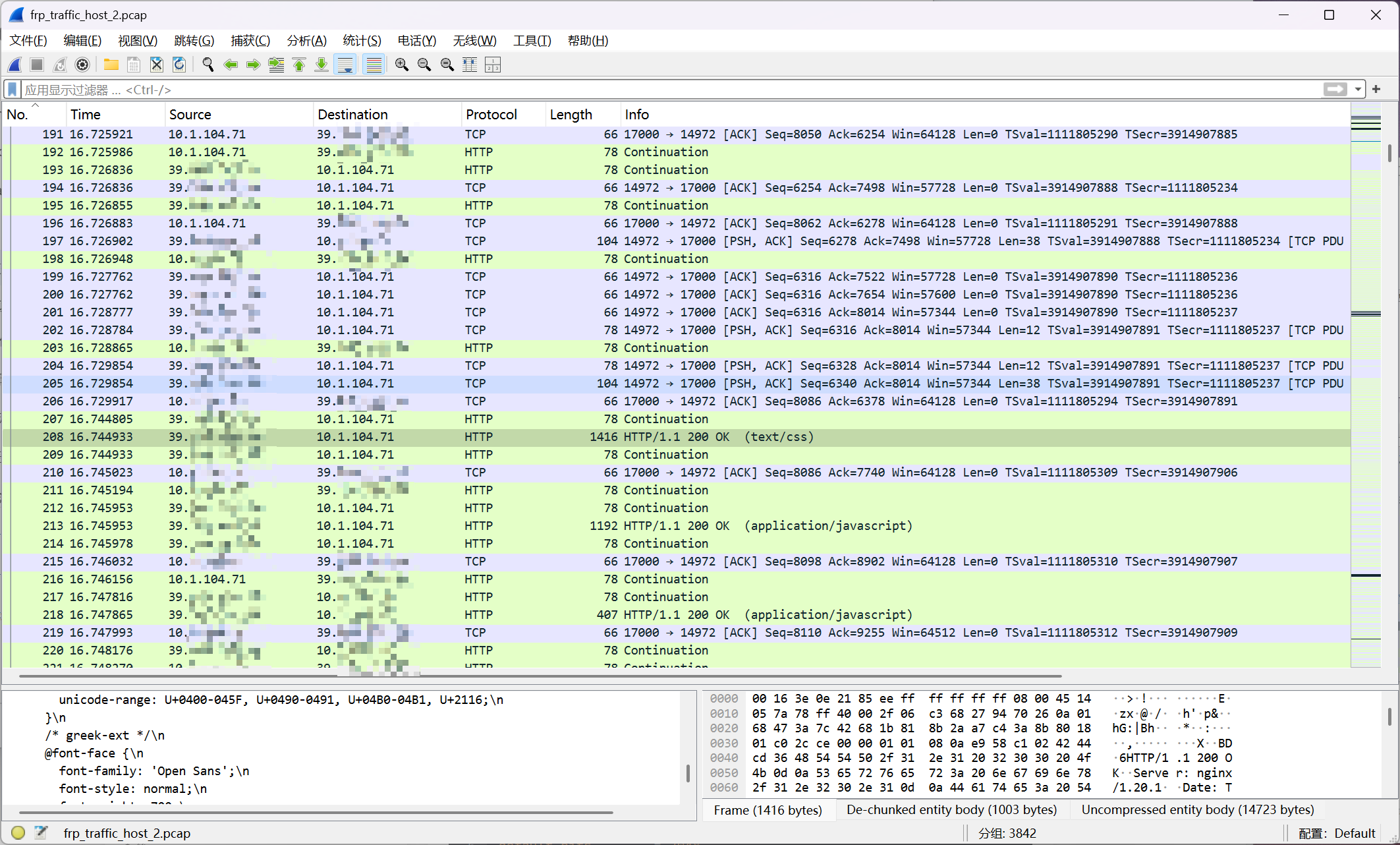1400x845 pixels.
Task: Open the display filter bookmark menu
Action: coord(12,89)
